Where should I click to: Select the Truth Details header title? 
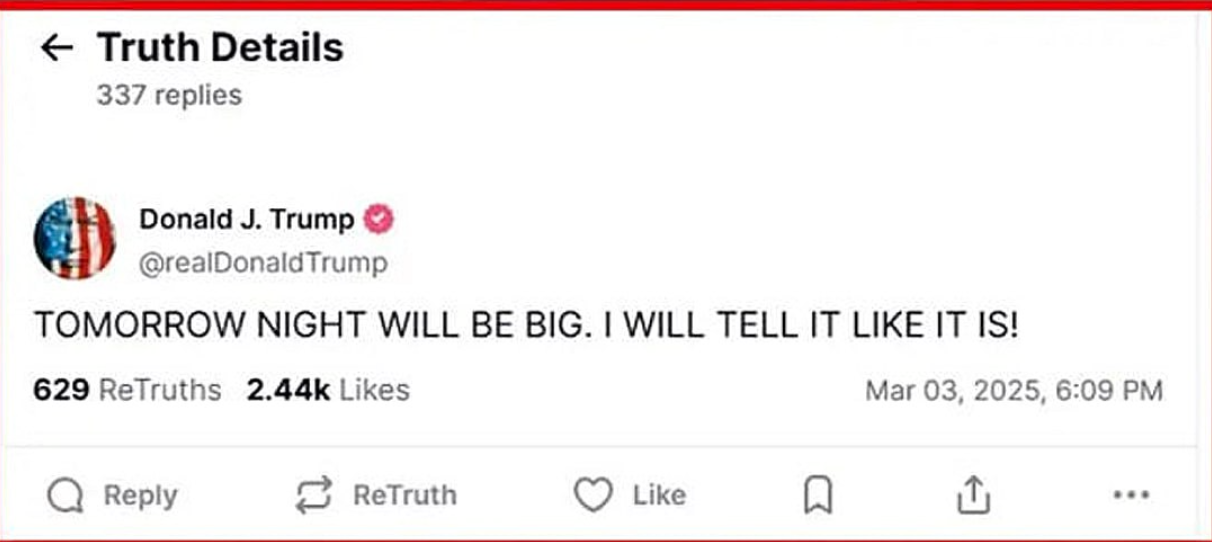[220, 48]
